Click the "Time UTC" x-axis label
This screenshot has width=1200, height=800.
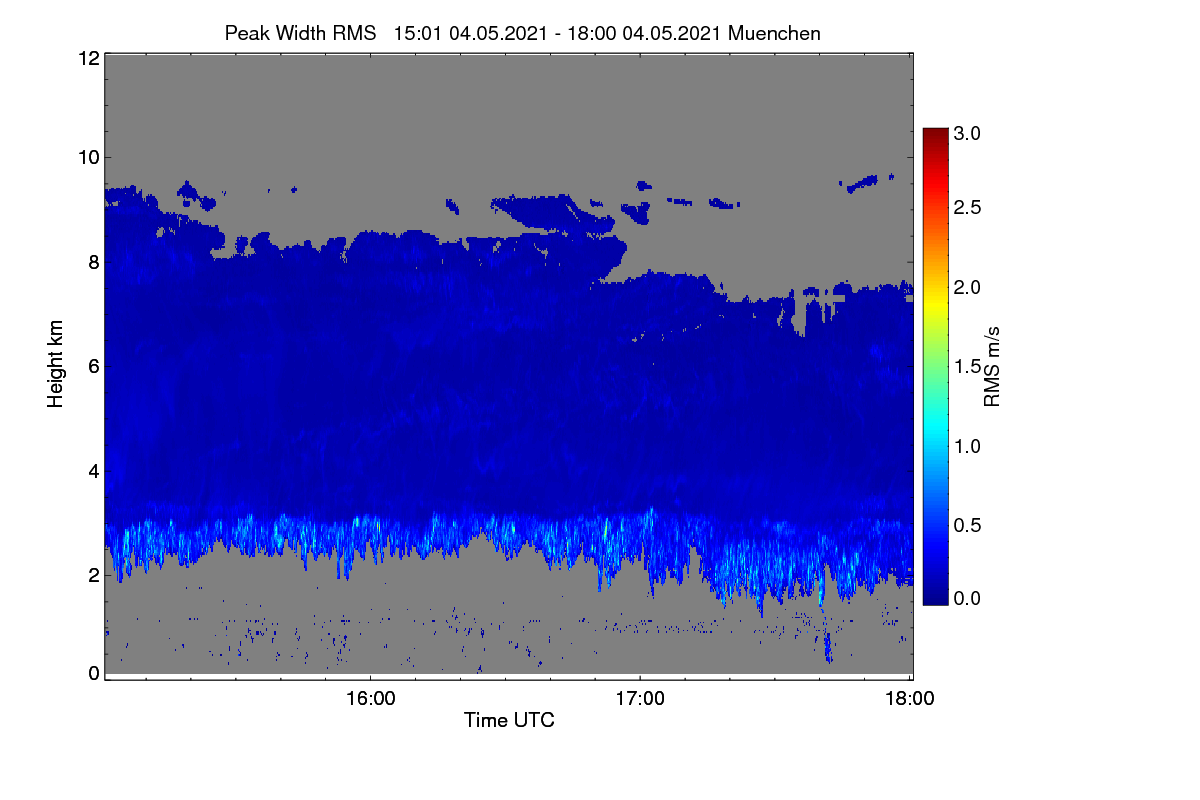click(x=509, y=720)
